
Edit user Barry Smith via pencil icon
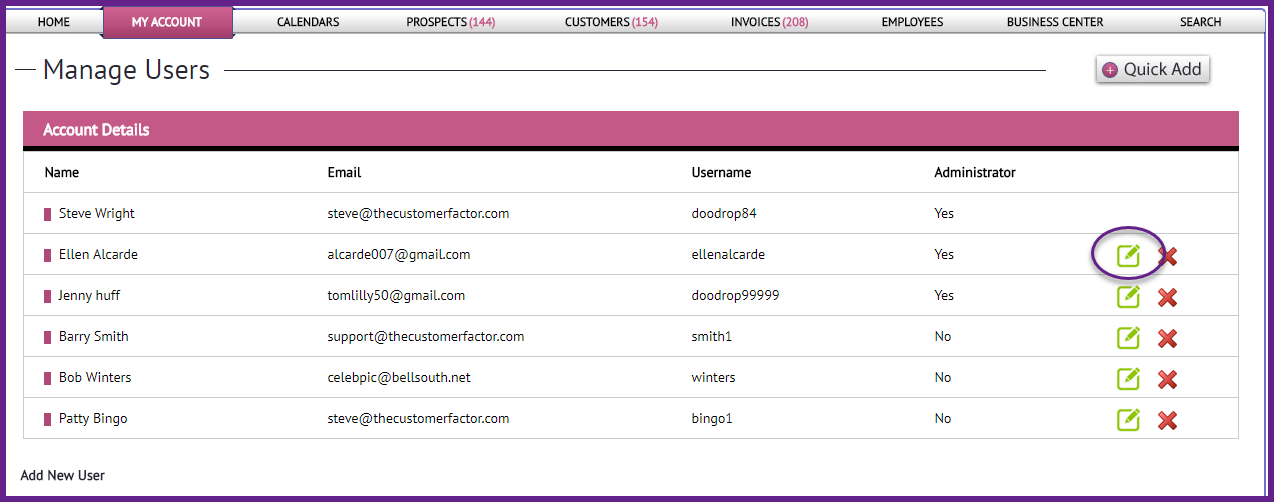tap(1128, 338)
